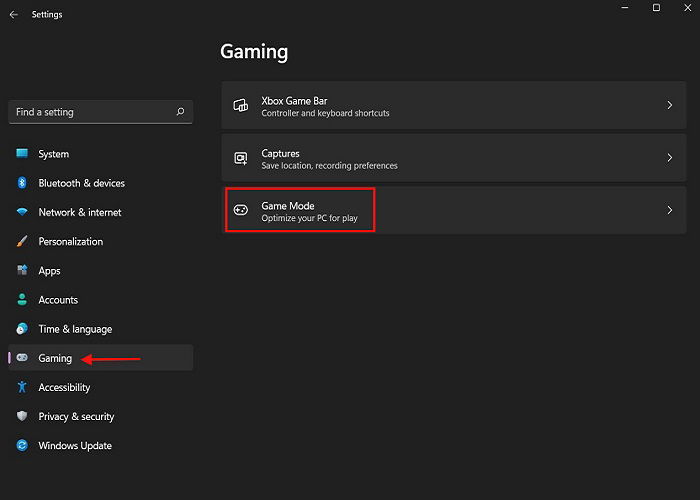The width and height of the screenshot is (700, 500).
Task: Click the Windows Update sync icon
Action: (22, 445)
